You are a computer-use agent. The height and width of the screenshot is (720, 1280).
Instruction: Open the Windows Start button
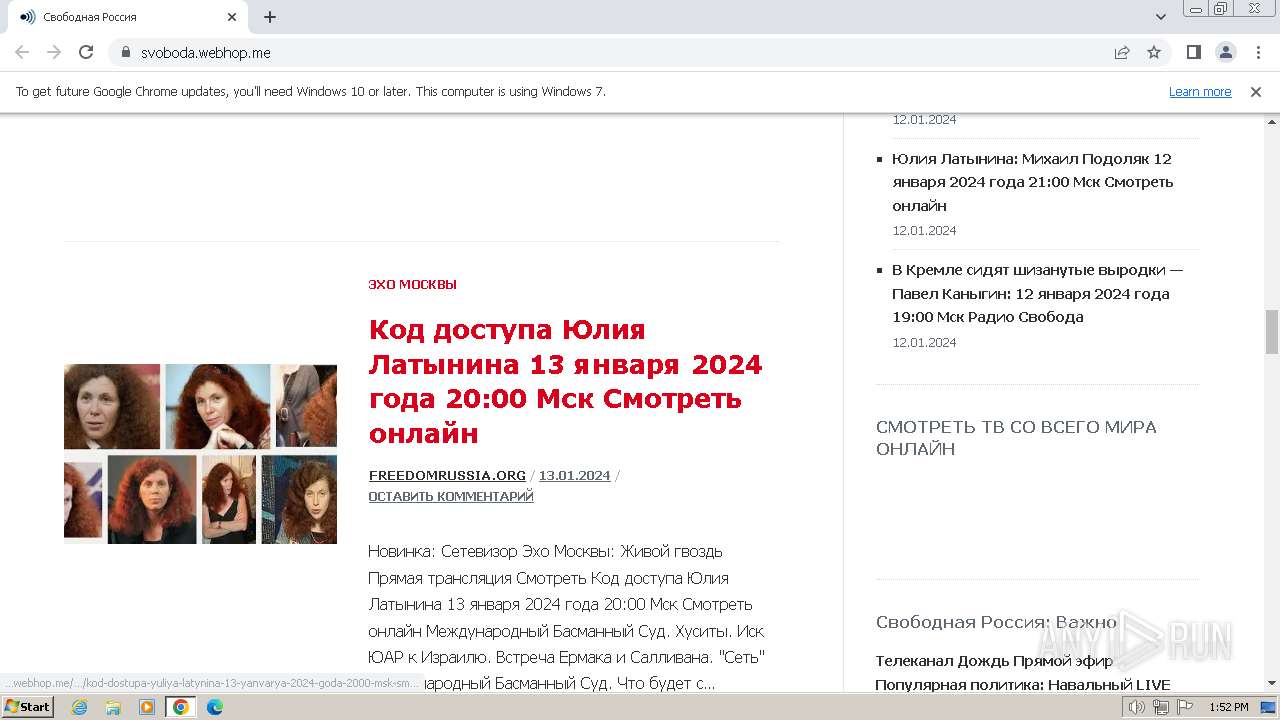click(x=27, y=707)
